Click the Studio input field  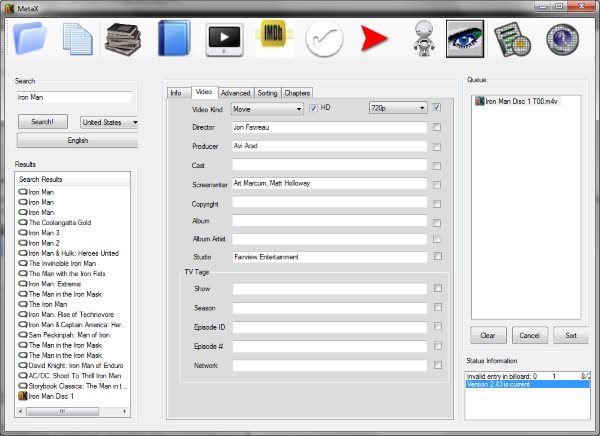[329, 257]
